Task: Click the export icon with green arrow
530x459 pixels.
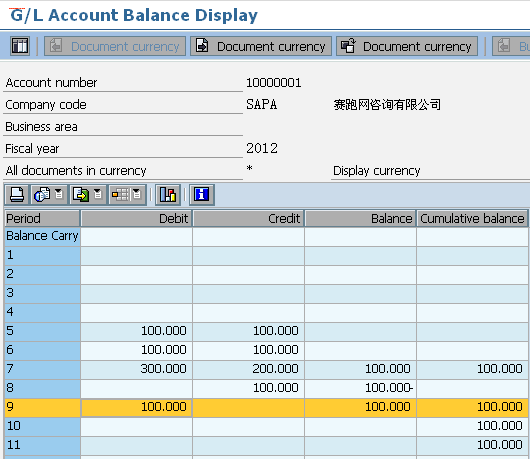Action: pyautogui.click(x=81, y=195)
